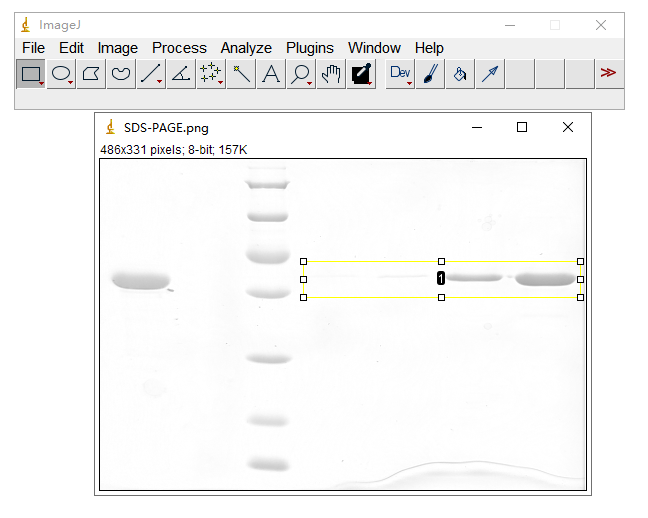Open the Analyze menu

coord(246,48)
